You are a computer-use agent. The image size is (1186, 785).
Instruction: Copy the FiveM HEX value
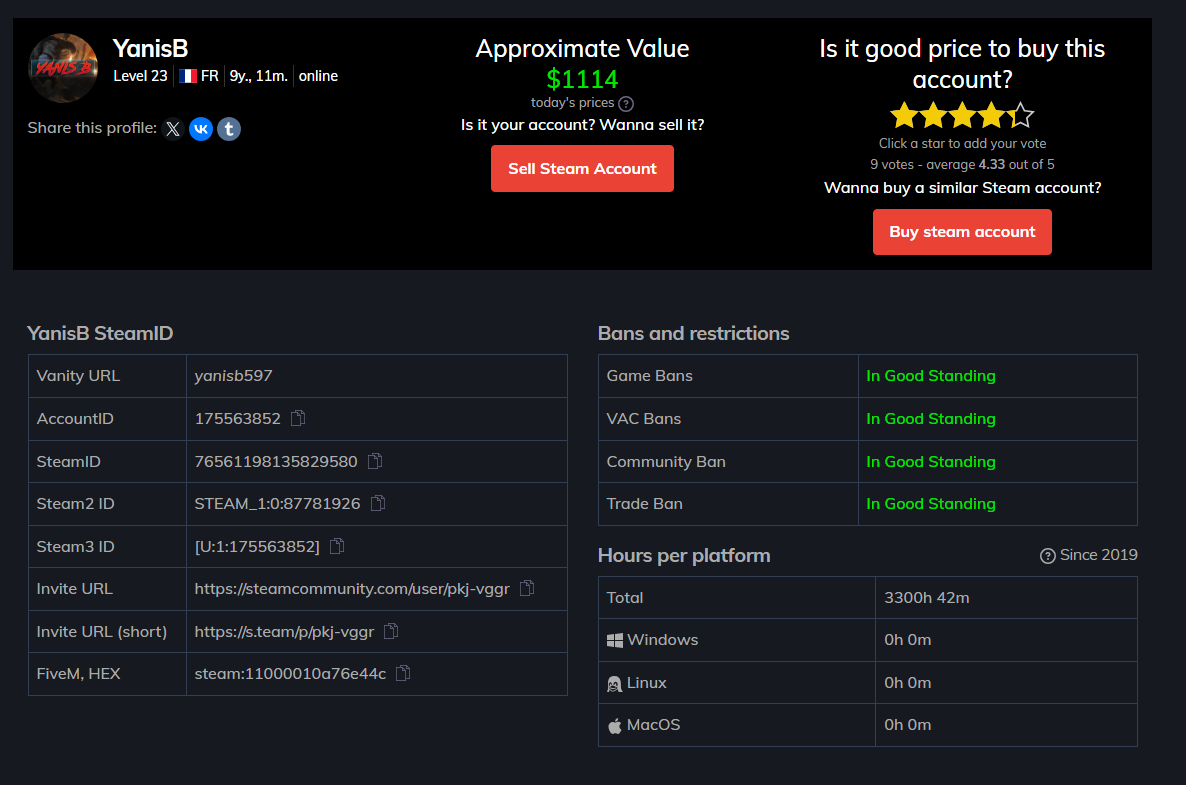[403, 673]
